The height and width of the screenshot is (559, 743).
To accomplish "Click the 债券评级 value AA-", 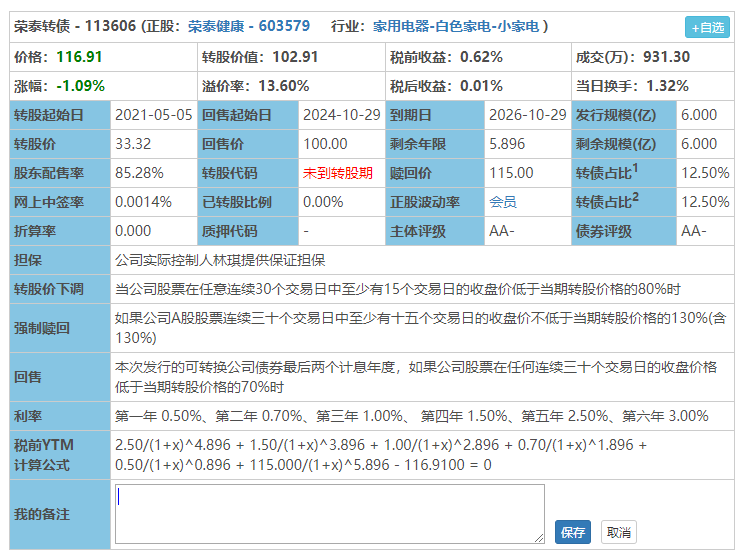I will click(693, 231).
